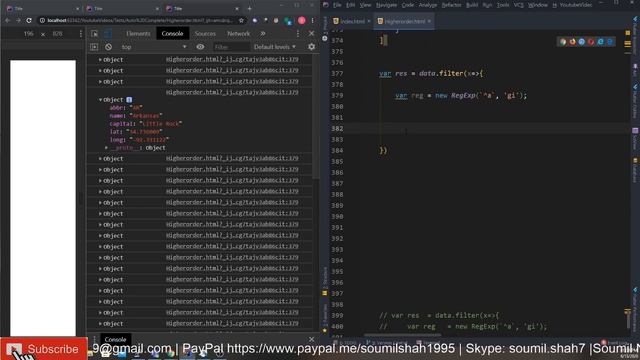This screenshot has height=360, width=640.
Task: Click the name: "Arkansas" property
Action: [136, 116]
